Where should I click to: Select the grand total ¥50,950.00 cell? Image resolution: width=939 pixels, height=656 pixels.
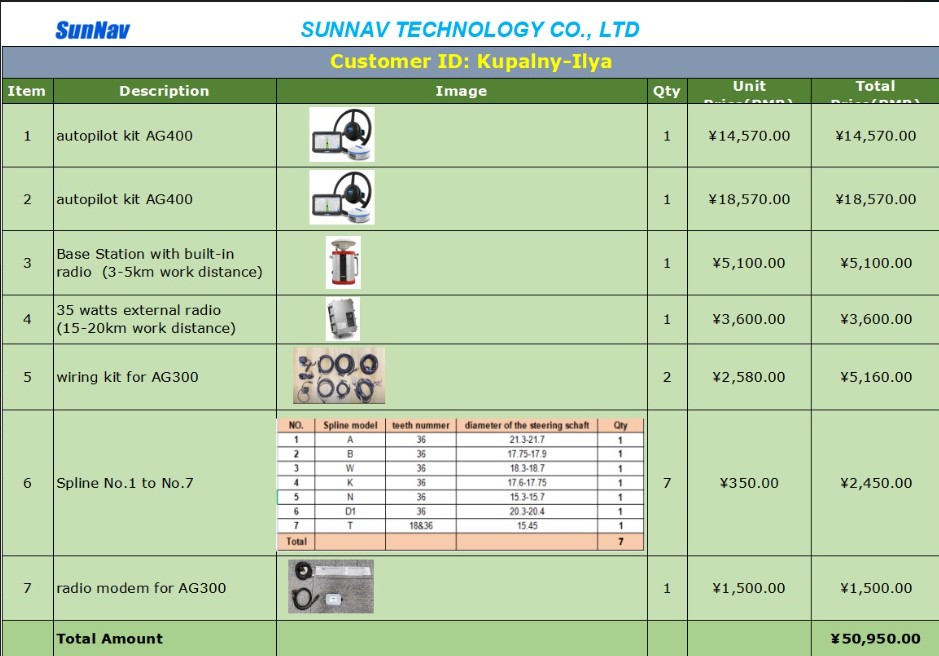875,638
